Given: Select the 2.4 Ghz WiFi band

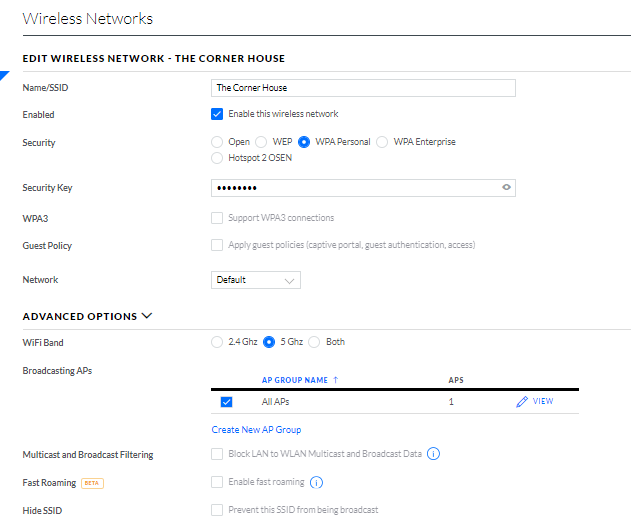Looking at the screenshot, I should pyautogui.click(x=217, y=342).
